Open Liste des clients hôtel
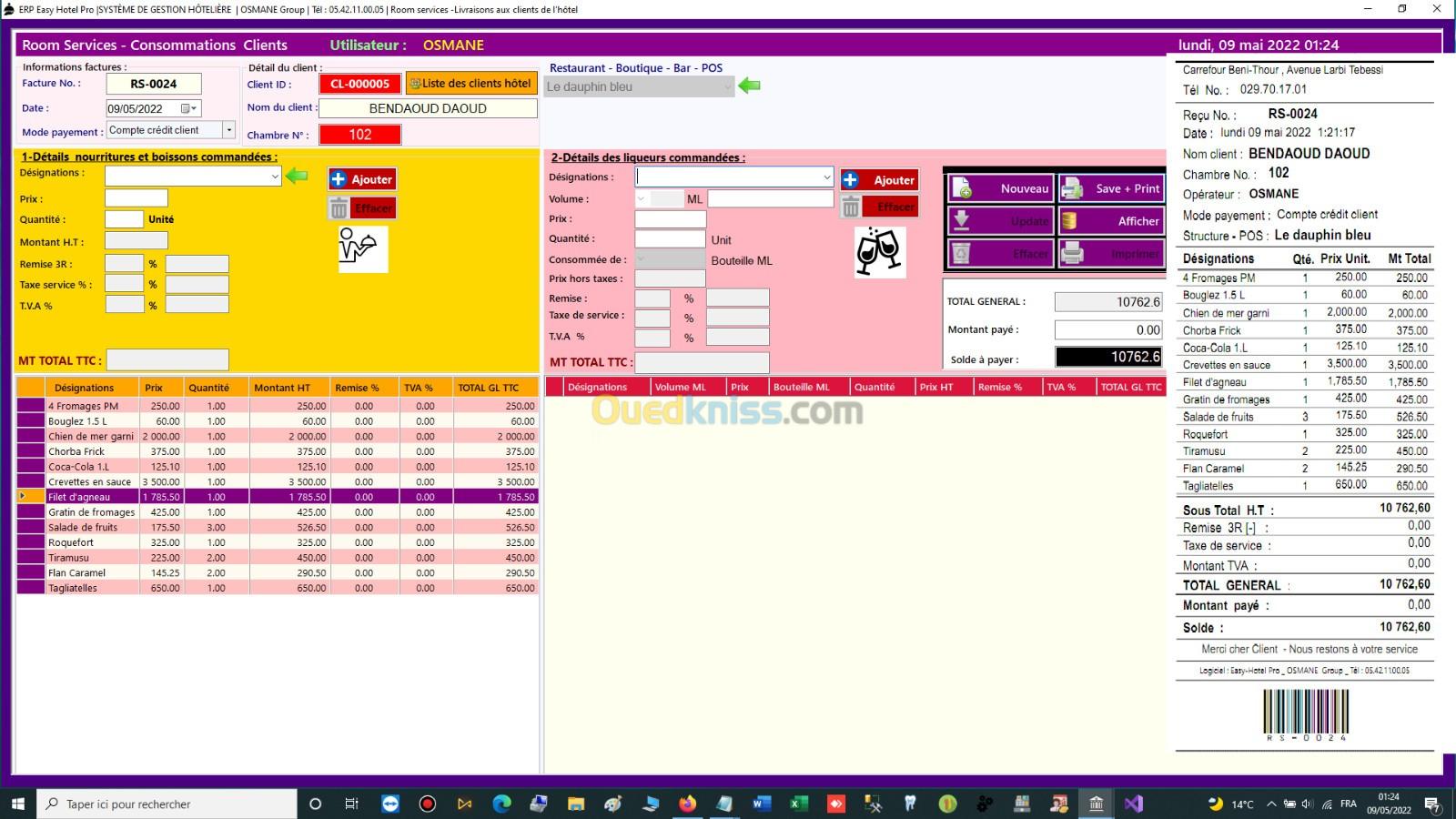 coord(470,83)
